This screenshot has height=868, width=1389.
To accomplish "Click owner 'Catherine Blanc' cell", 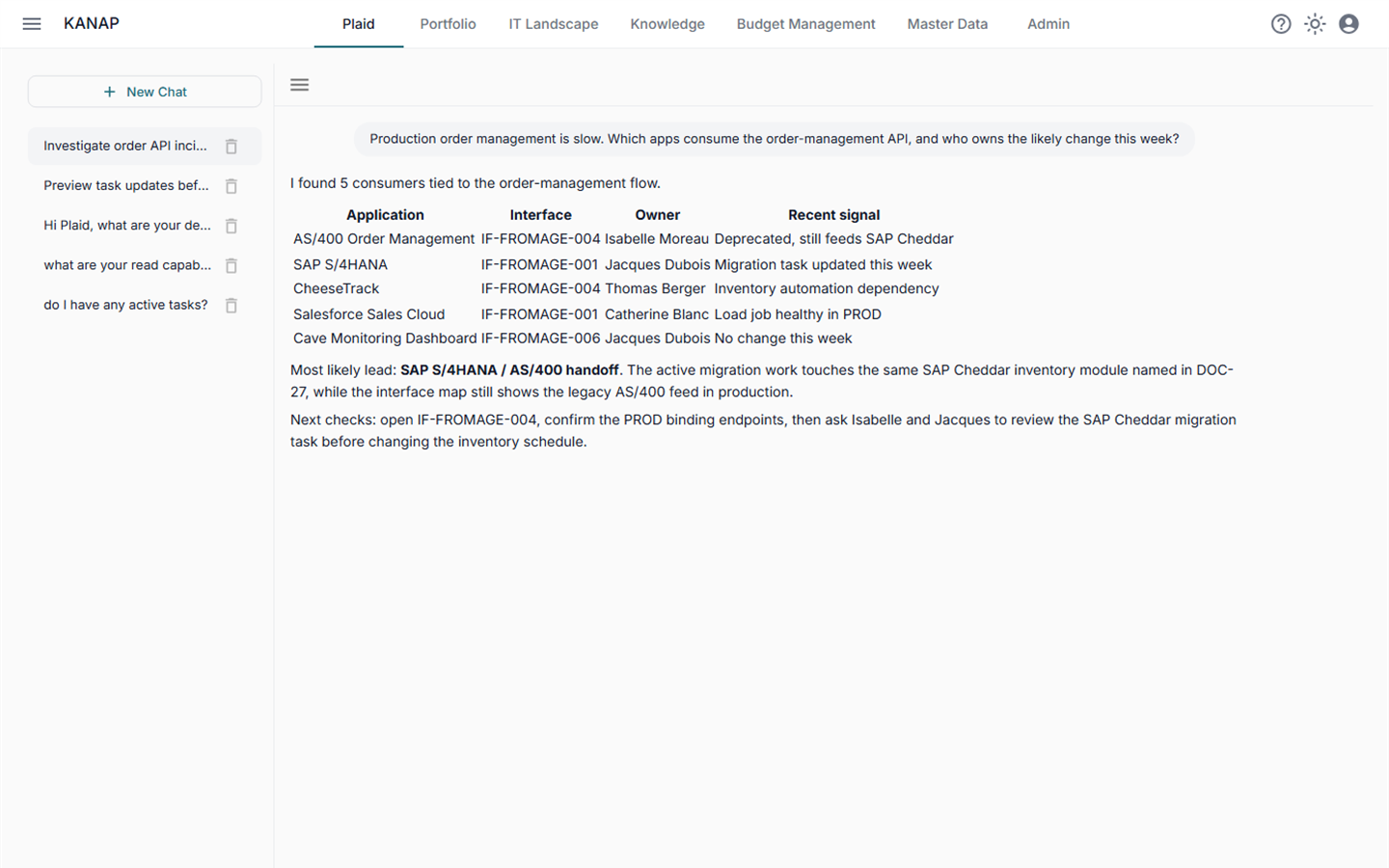I will click(x=657, y=314).
